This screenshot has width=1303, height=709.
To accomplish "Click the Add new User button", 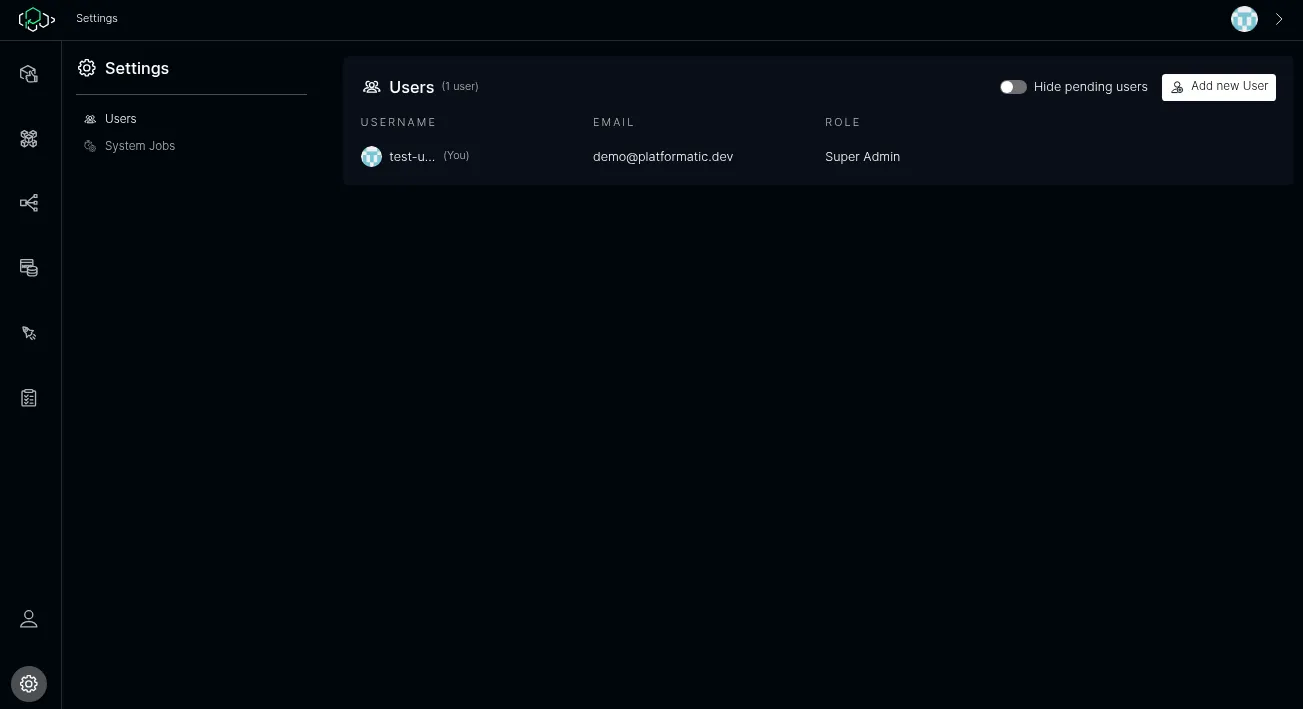I will [x=1218, y=87].
